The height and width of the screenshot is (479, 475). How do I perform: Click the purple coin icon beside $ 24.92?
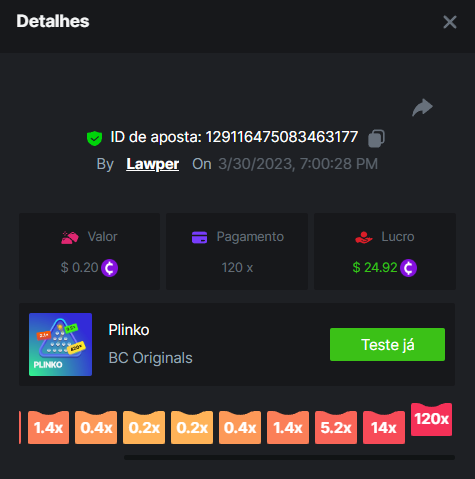click(x=408, y=268)
